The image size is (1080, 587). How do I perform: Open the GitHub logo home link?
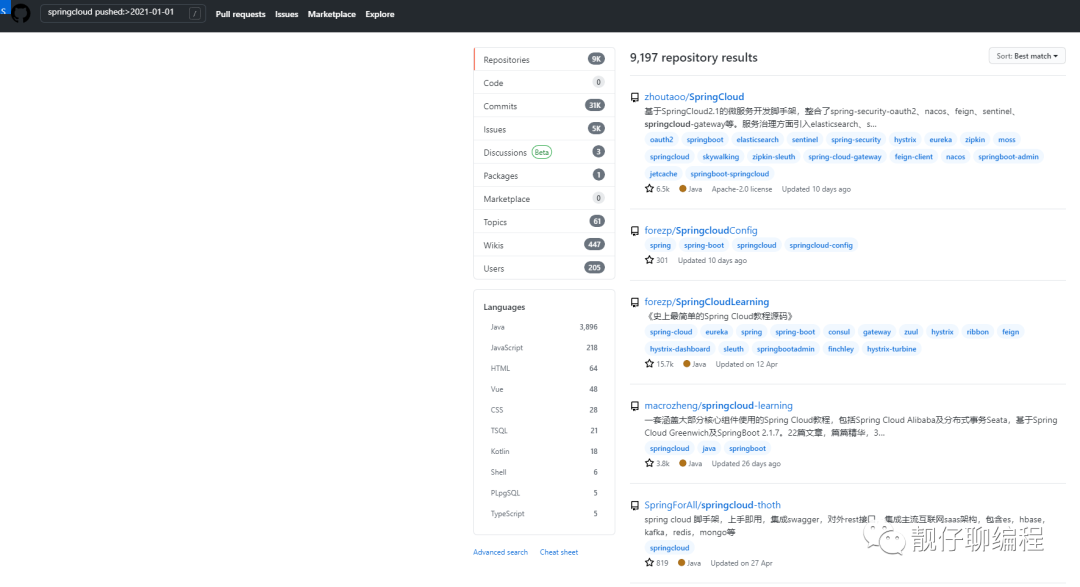(21, 13)
